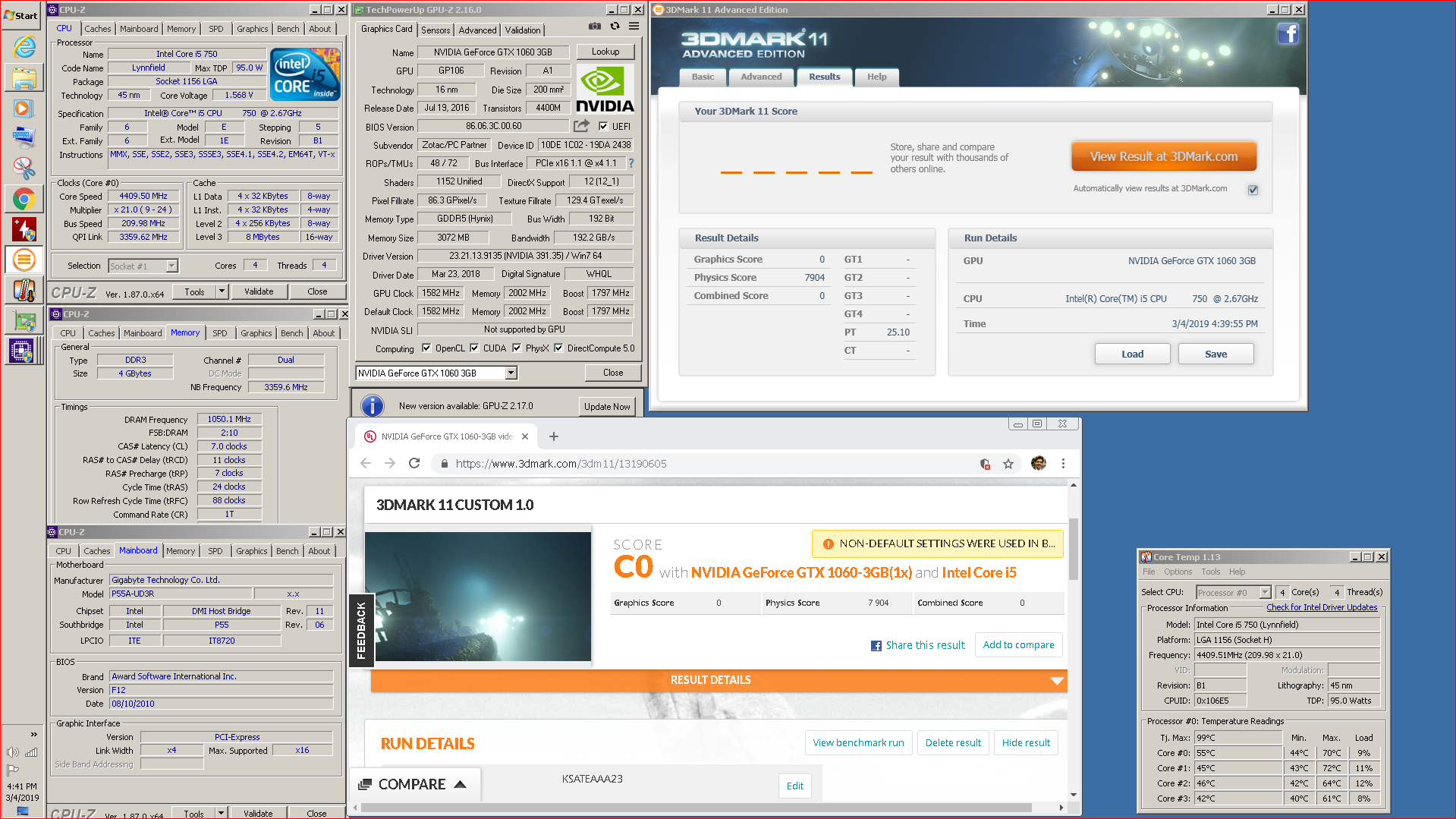The width and height of the screenshot is (1456, 819).
Task: Bookmark the page with the star icon
Action: coord(1008,464)
